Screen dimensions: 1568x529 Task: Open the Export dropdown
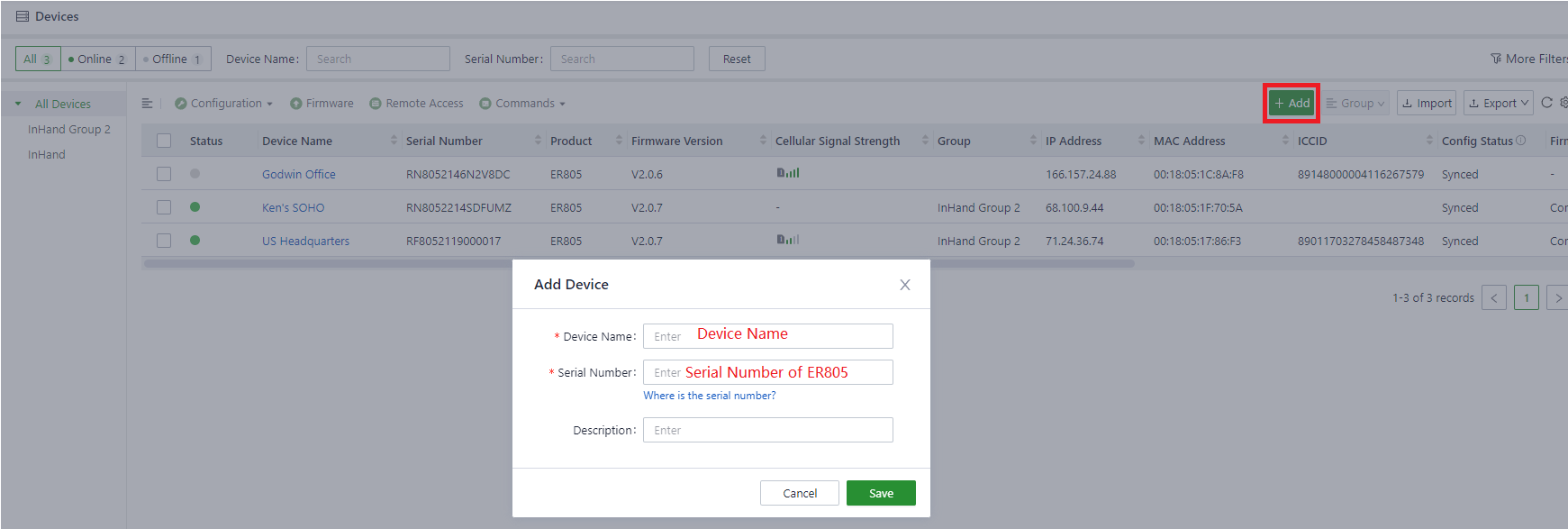coord(1498,104)
